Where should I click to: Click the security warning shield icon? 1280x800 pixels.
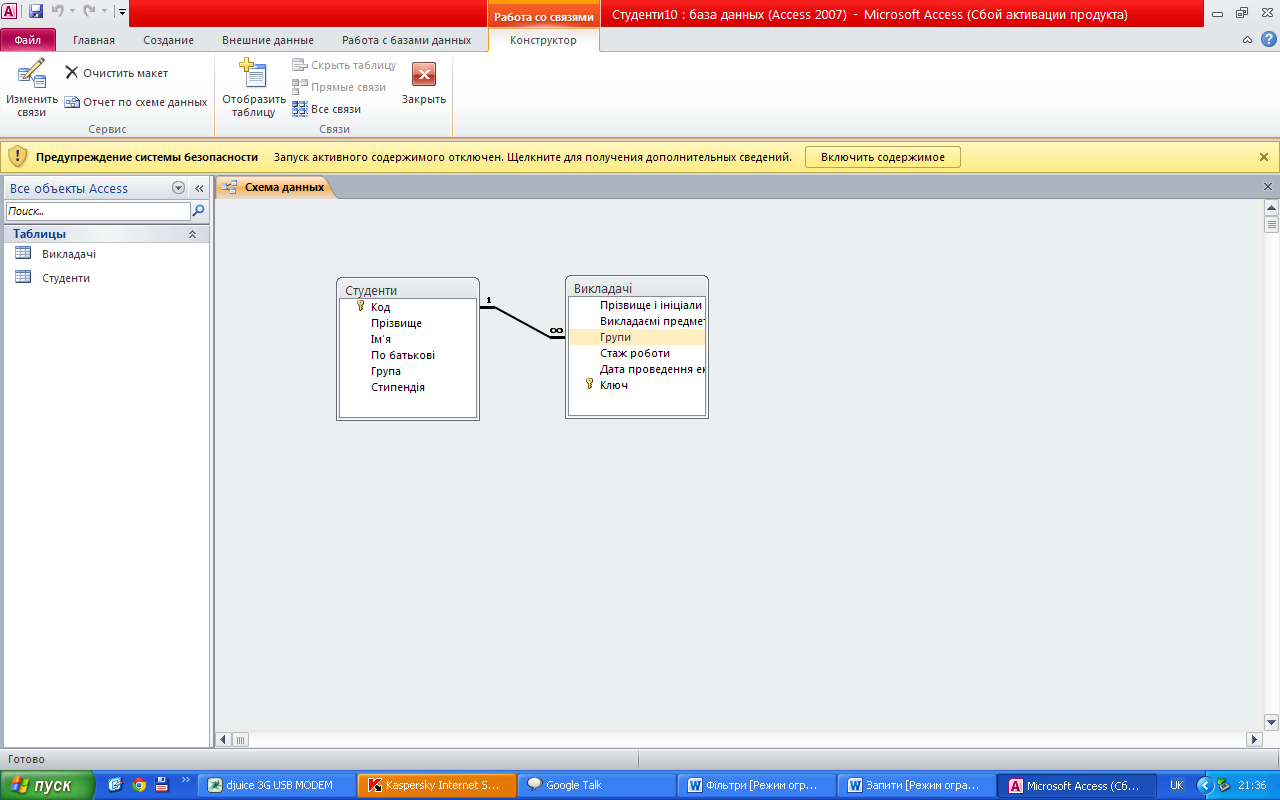[x=17, y=157]
